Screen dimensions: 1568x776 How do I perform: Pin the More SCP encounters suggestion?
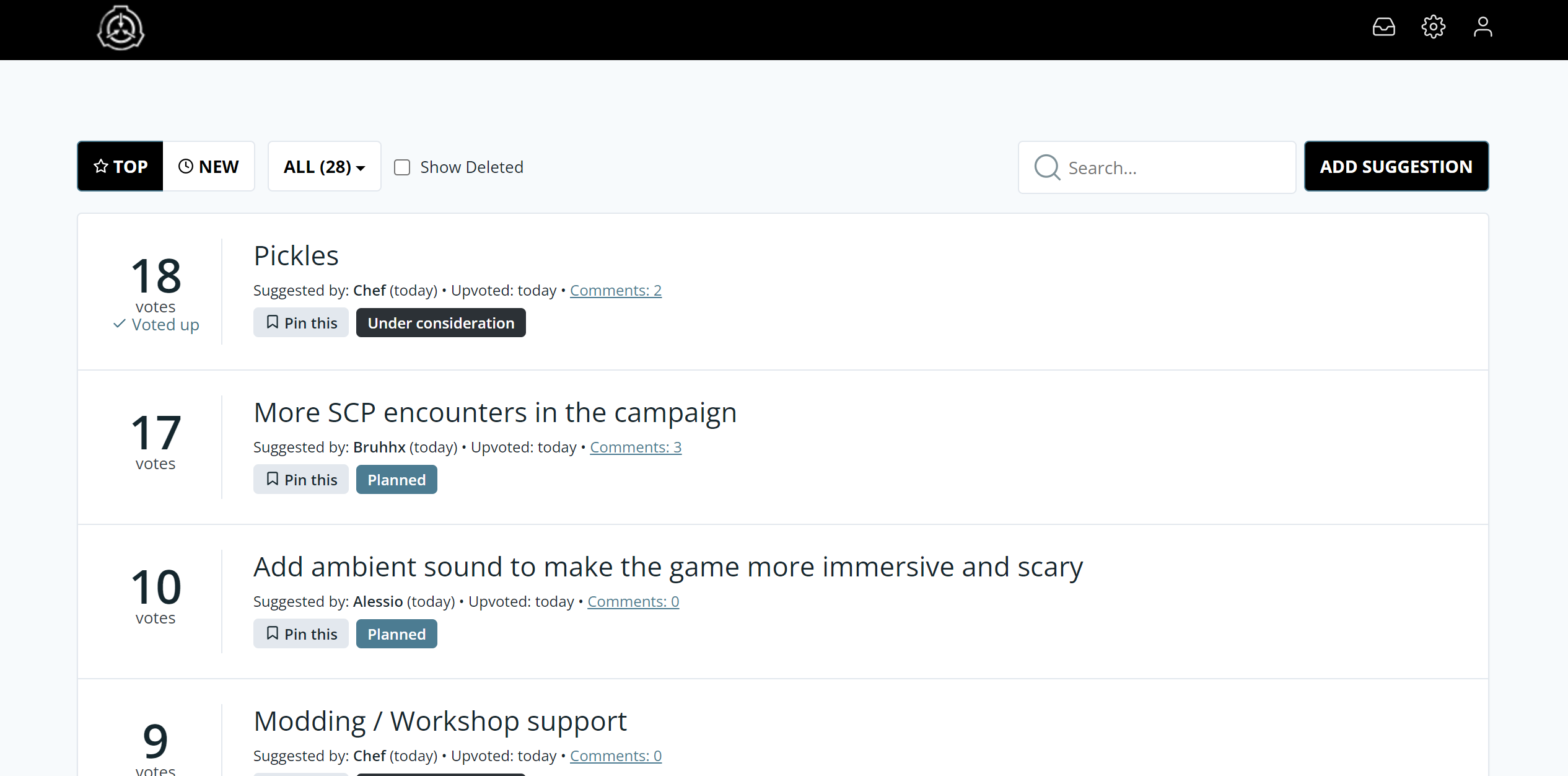[301, 480]
